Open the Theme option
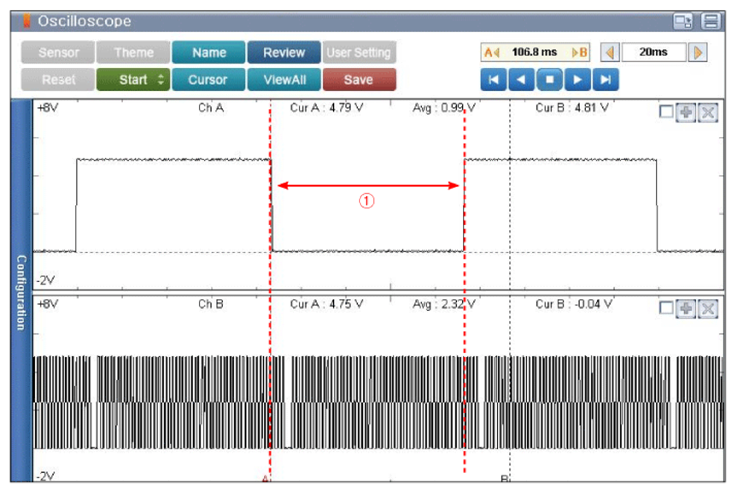736x493 pixels. [x=133, y=52]
